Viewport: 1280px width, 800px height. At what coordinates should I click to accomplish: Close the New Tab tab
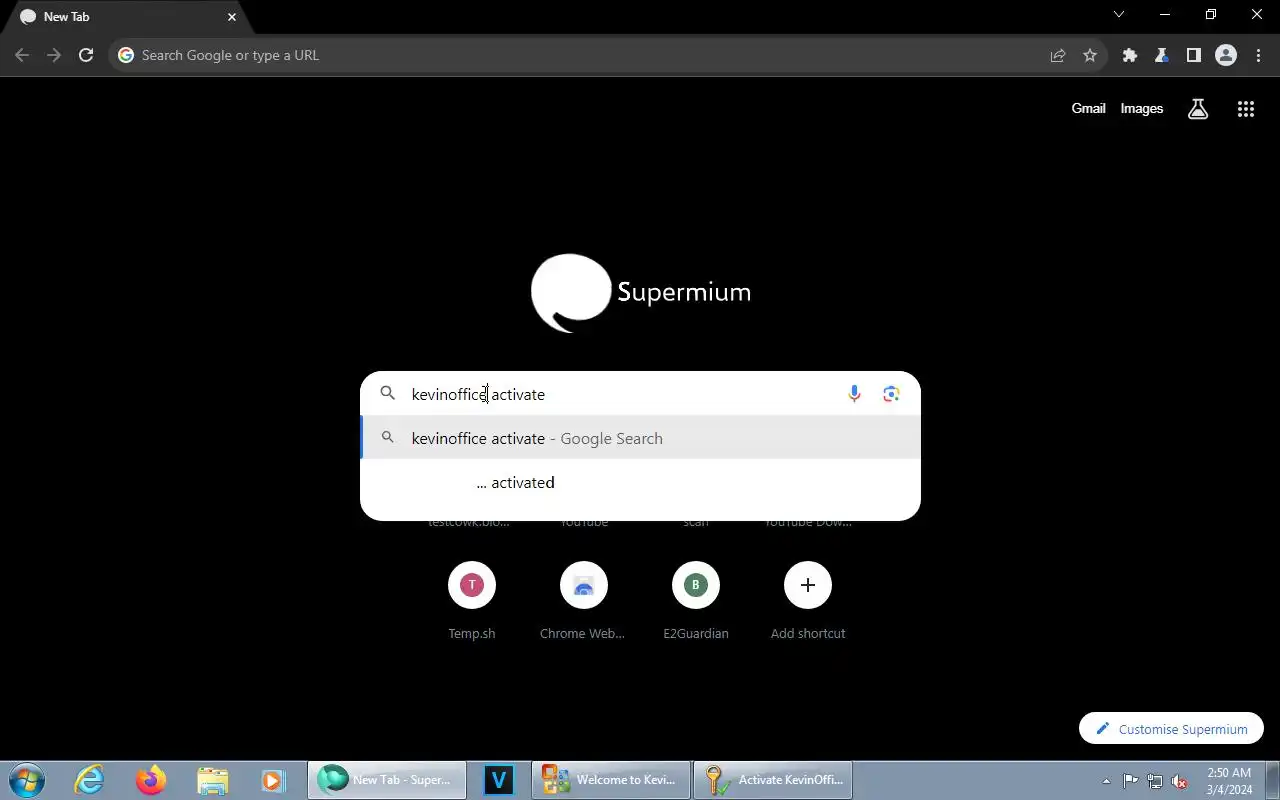tap(232, 17)
